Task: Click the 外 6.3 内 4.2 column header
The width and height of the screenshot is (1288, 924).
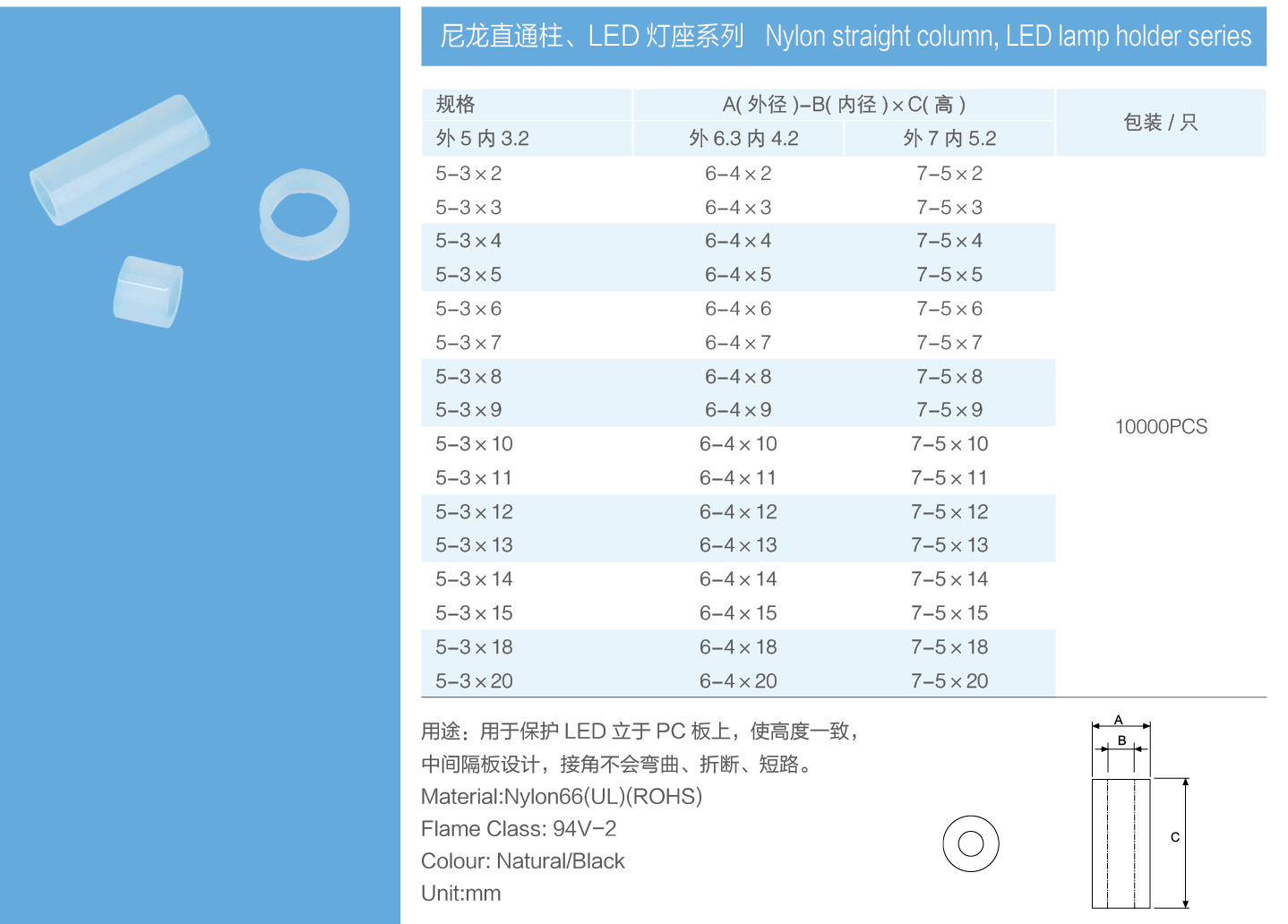Action: (x=743, y=139)
